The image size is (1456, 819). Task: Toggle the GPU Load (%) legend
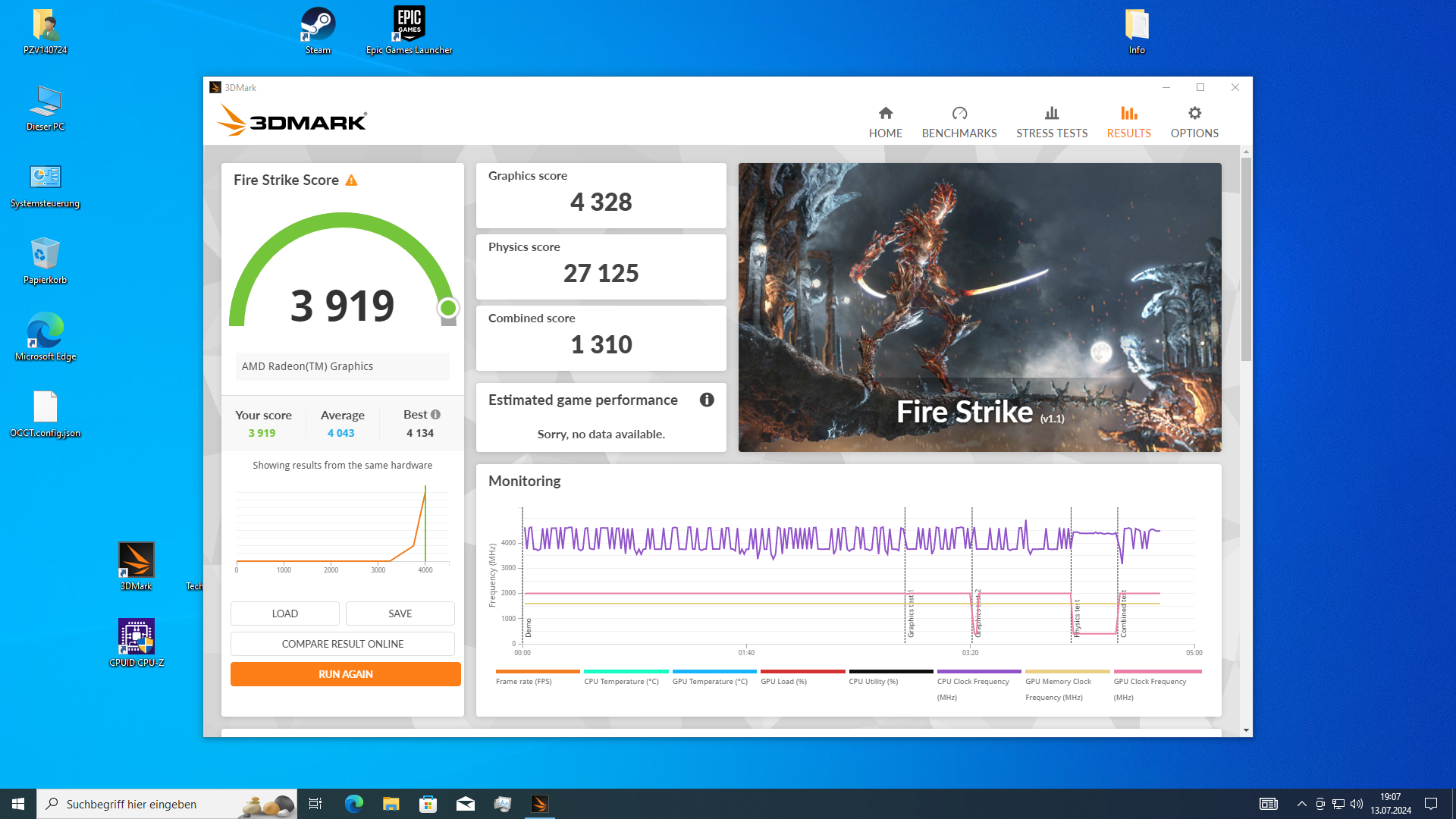click(802, 677)
